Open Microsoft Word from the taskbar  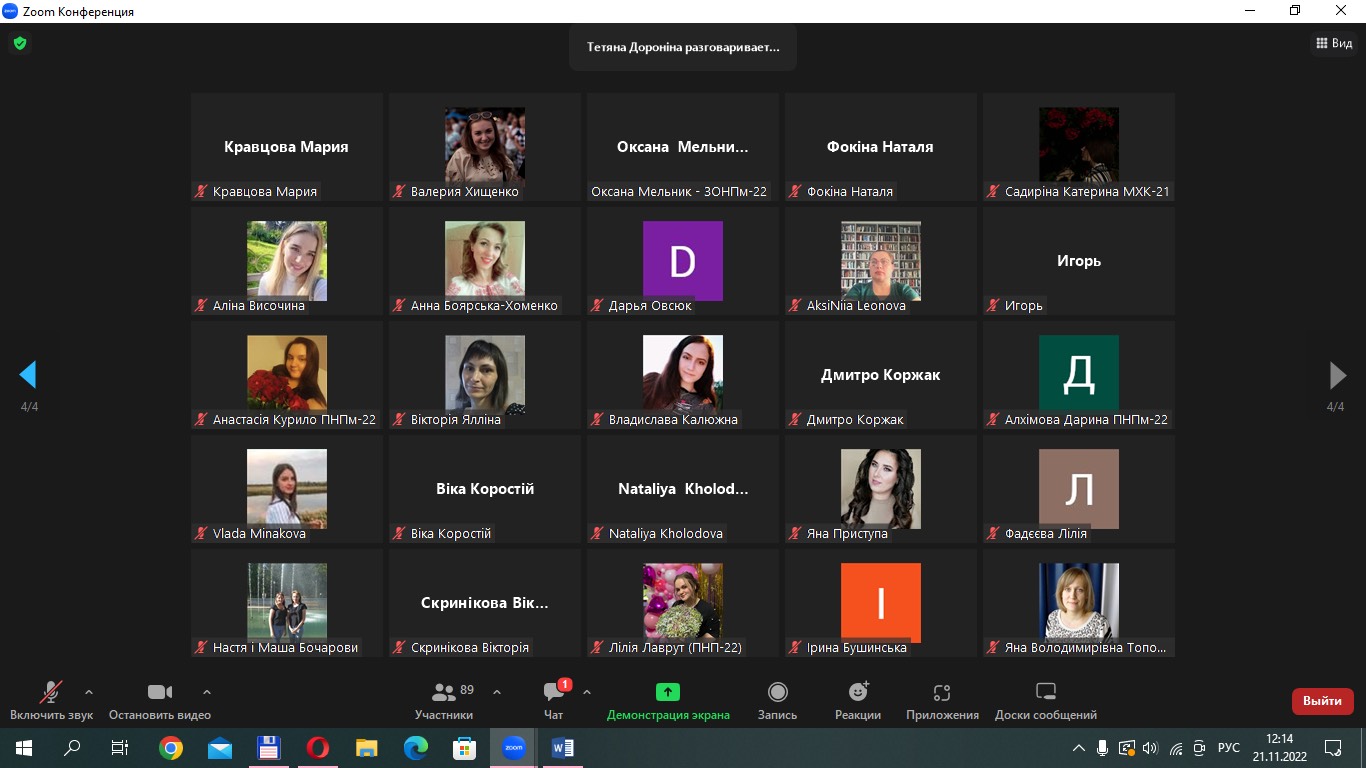(x=562, y=748)
